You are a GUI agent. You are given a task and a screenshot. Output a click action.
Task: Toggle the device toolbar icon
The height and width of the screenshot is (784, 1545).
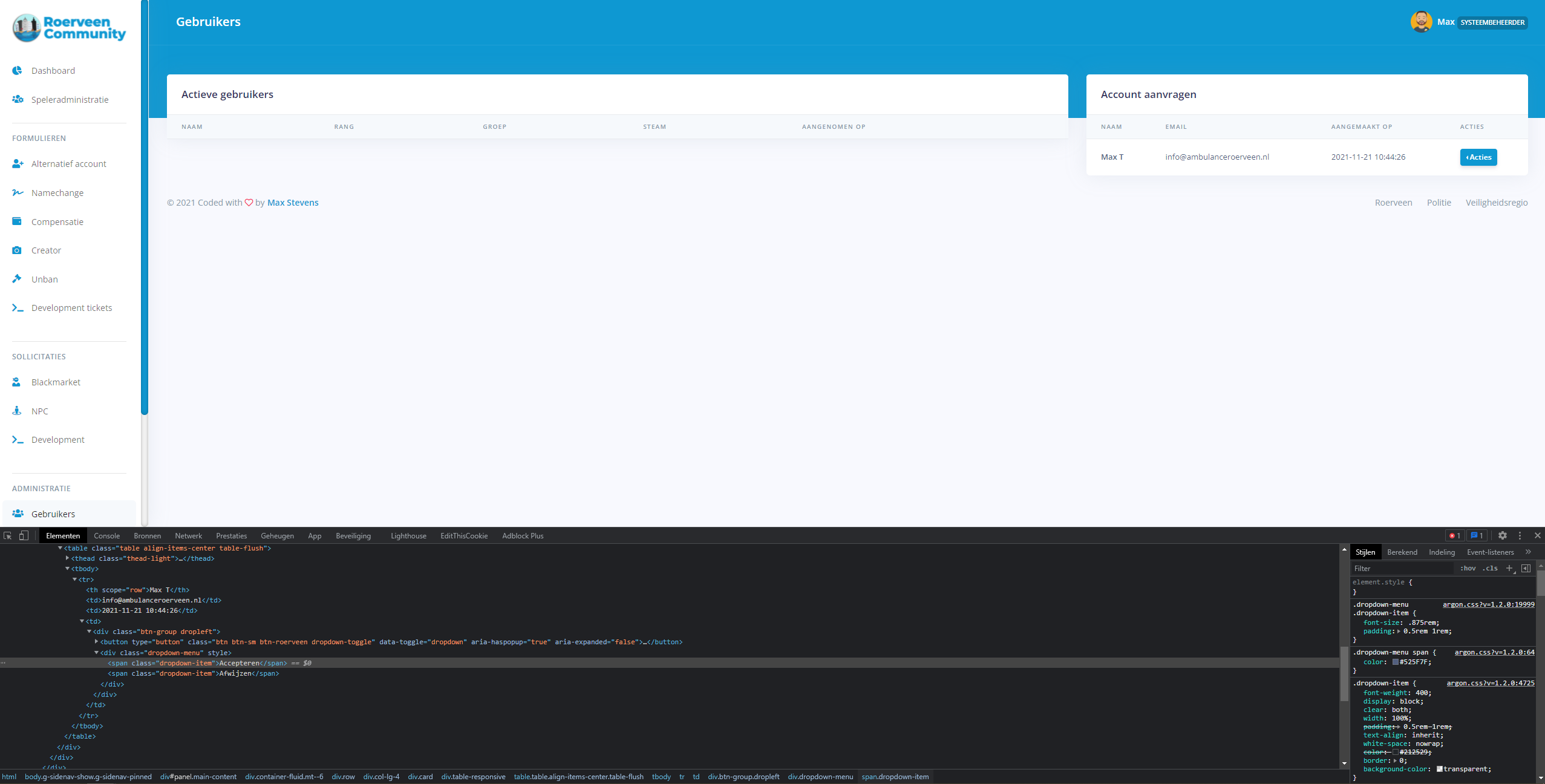pos(24,535)
